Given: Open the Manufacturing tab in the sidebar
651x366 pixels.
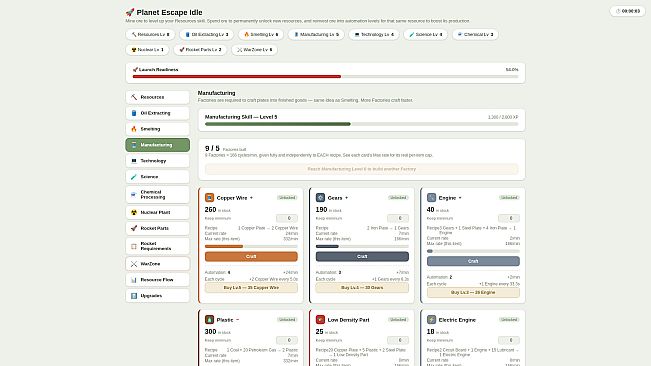Looking at the screenshot, I should click(x=157, y=145).
